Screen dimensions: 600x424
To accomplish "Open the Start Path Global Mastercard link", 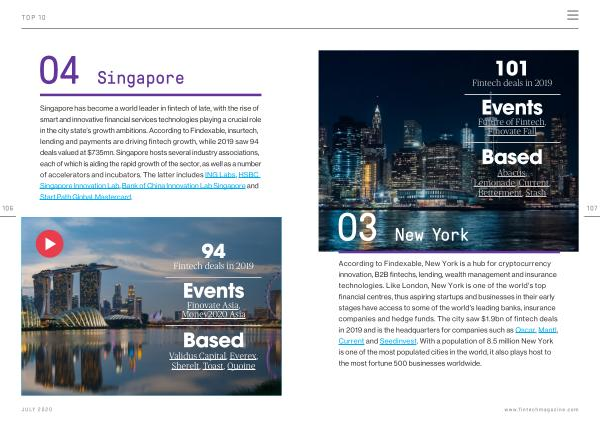I will pyautogui.click(x=85, y=197).
